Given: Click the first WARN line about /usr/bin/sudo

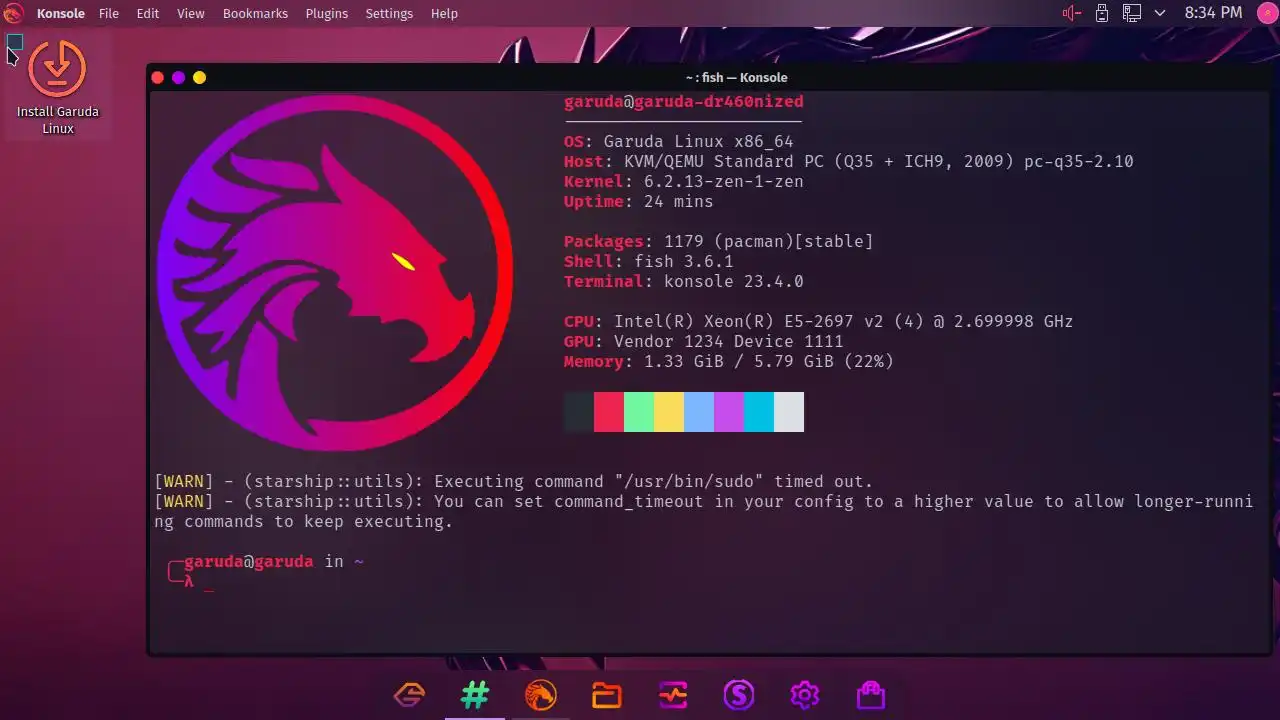Looking at the screenshot, I should tap(514, 481).
